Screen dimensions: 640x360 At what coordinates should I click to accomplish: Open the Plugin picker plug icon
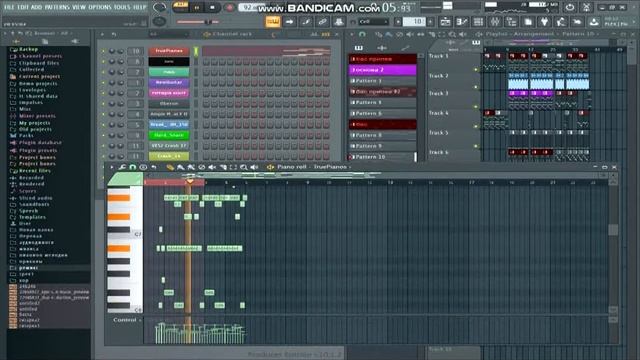(544, 22)
